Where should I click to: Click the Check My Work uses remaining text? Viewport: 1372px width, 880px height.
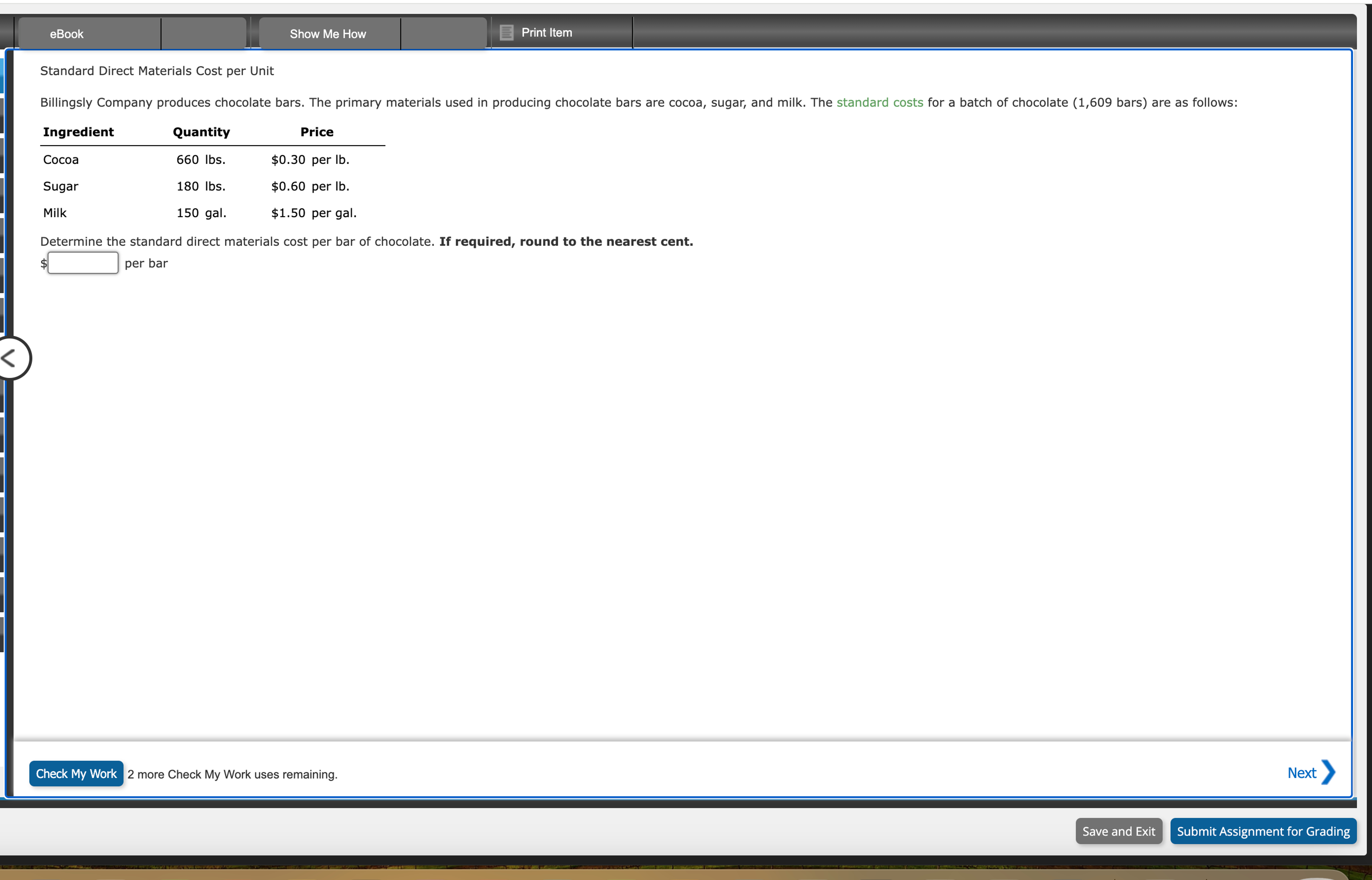[232, 774]
